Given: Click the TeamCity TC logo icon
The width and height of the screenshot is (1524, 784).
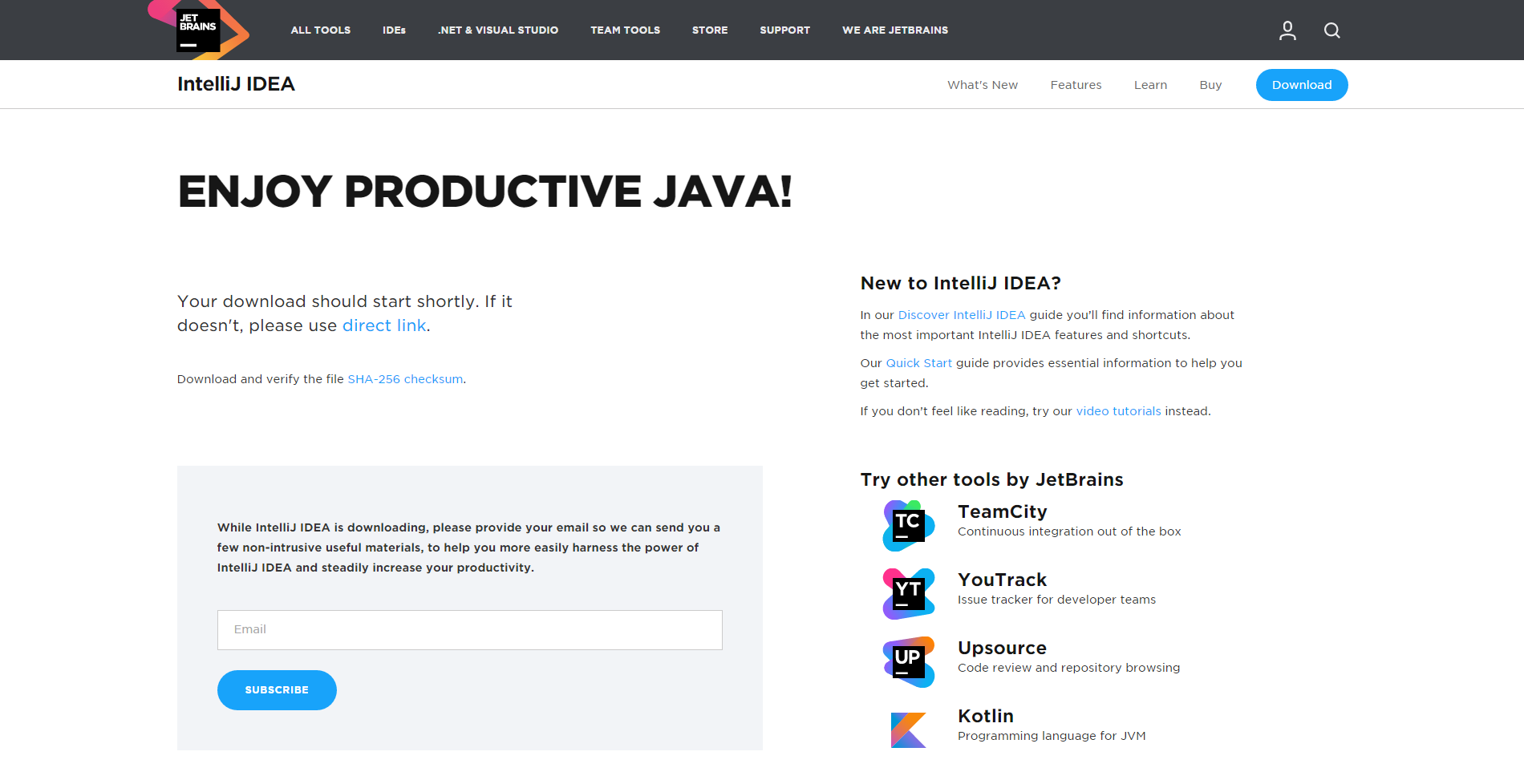Looking at the screenshot, I should 909,526.
